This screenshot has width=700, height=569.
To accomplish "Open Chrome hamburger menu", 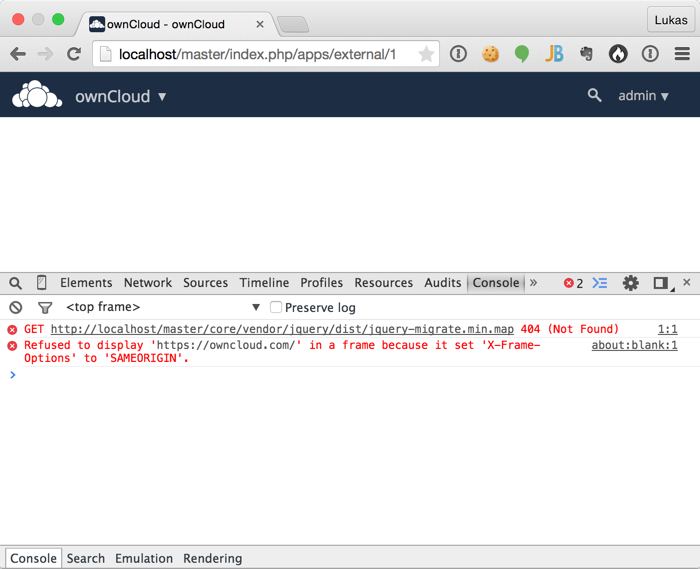I will tap(682, 55).
